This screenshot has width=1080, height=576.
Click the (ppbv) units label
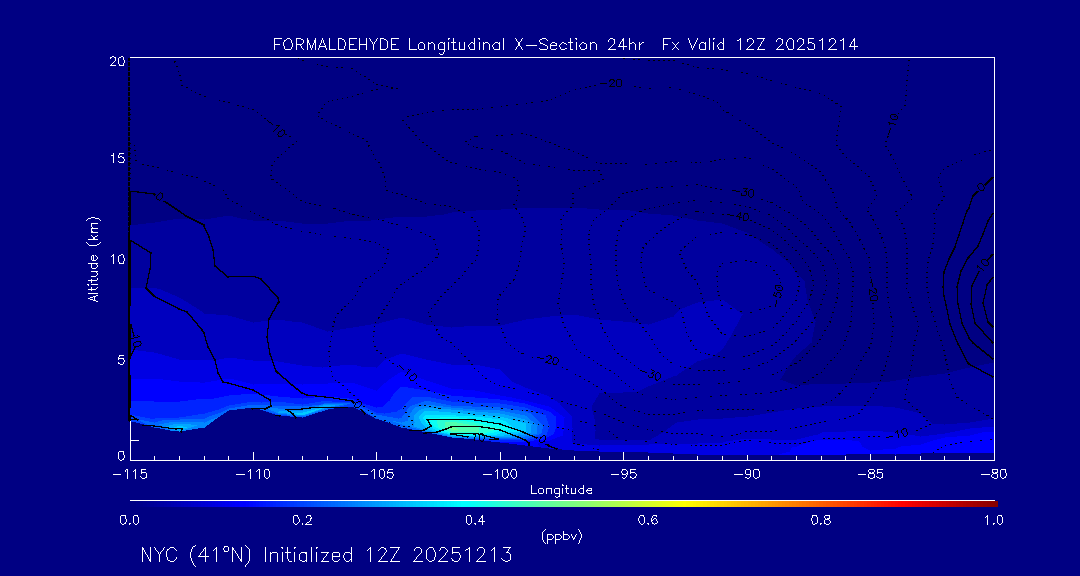[561, 537]
